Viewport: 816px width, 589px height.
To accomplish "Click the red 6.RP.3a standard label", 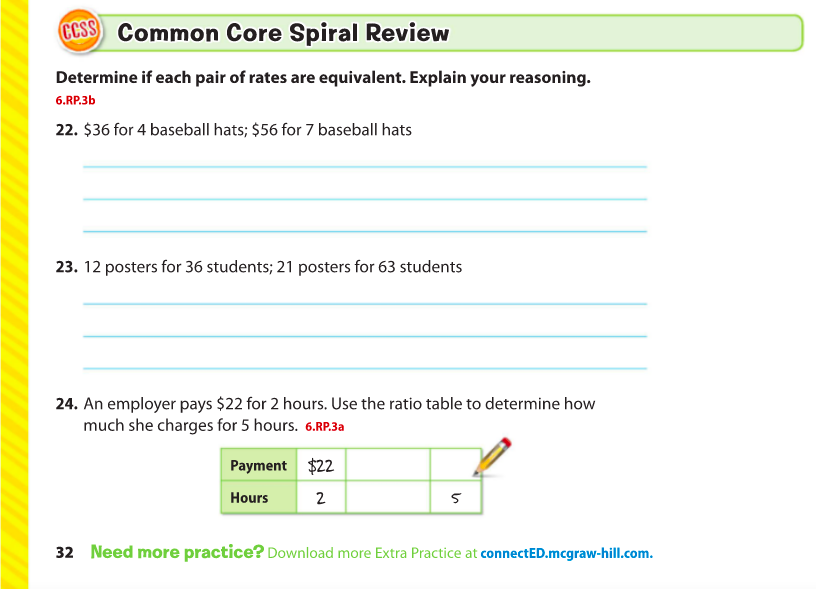I will [325, 427].
